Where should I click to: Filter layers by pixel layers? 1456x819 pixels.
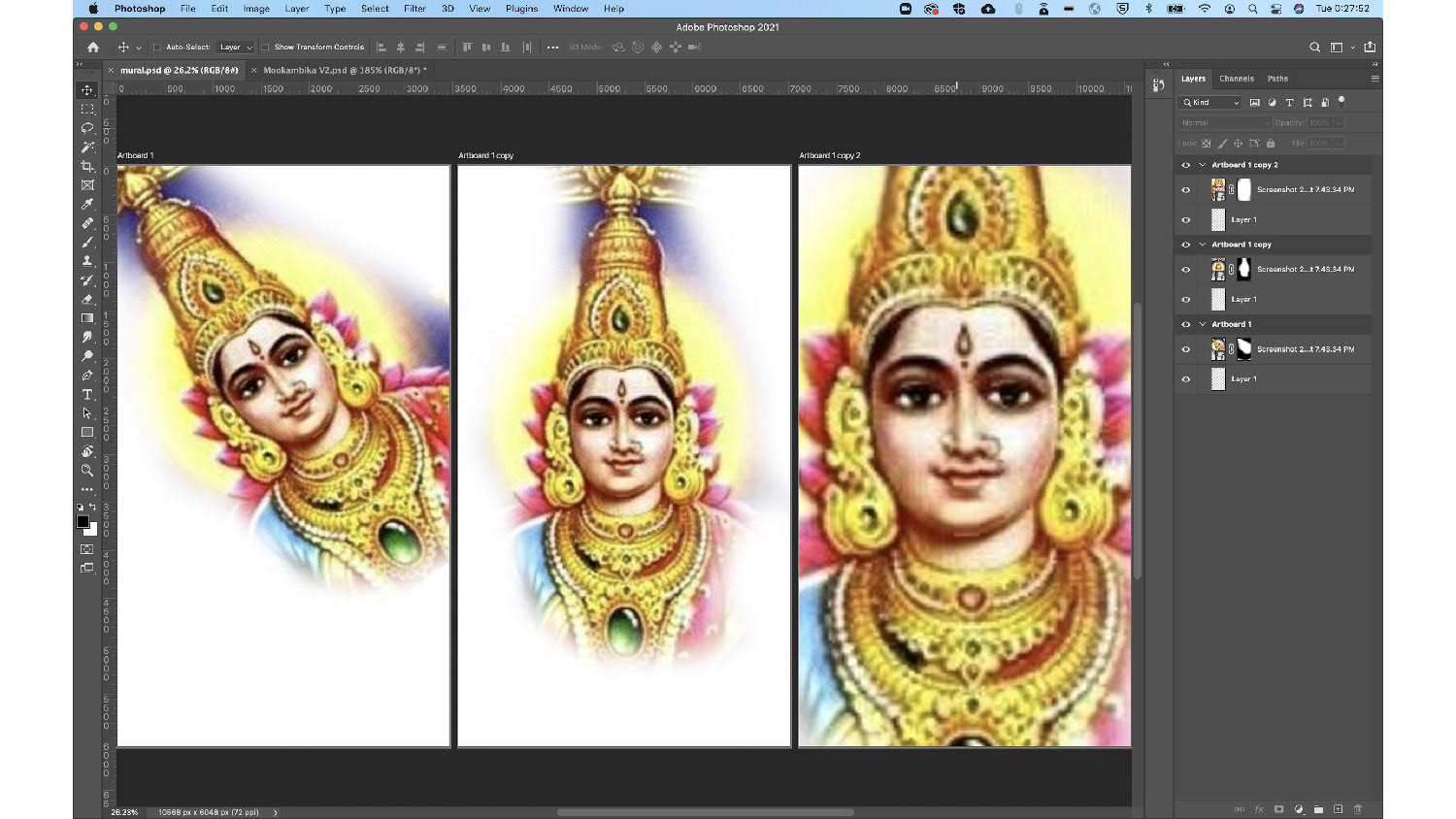(x=1255, y=102)
